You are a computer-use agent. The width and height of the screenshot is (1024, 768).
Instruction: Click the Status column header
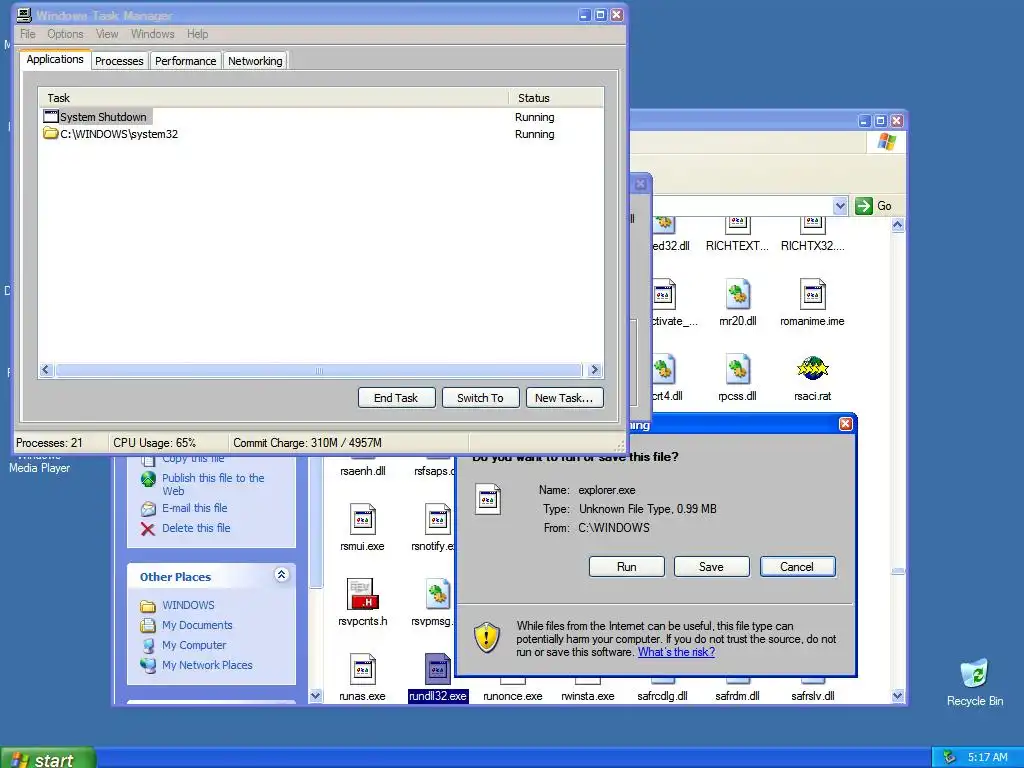click(x=556, y=98)
